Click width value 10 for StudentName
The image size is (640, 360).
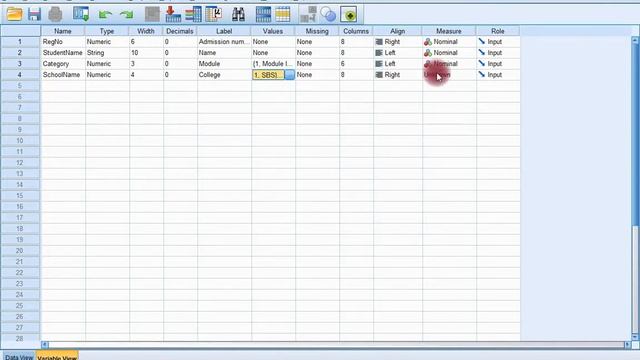coord(146,53)
